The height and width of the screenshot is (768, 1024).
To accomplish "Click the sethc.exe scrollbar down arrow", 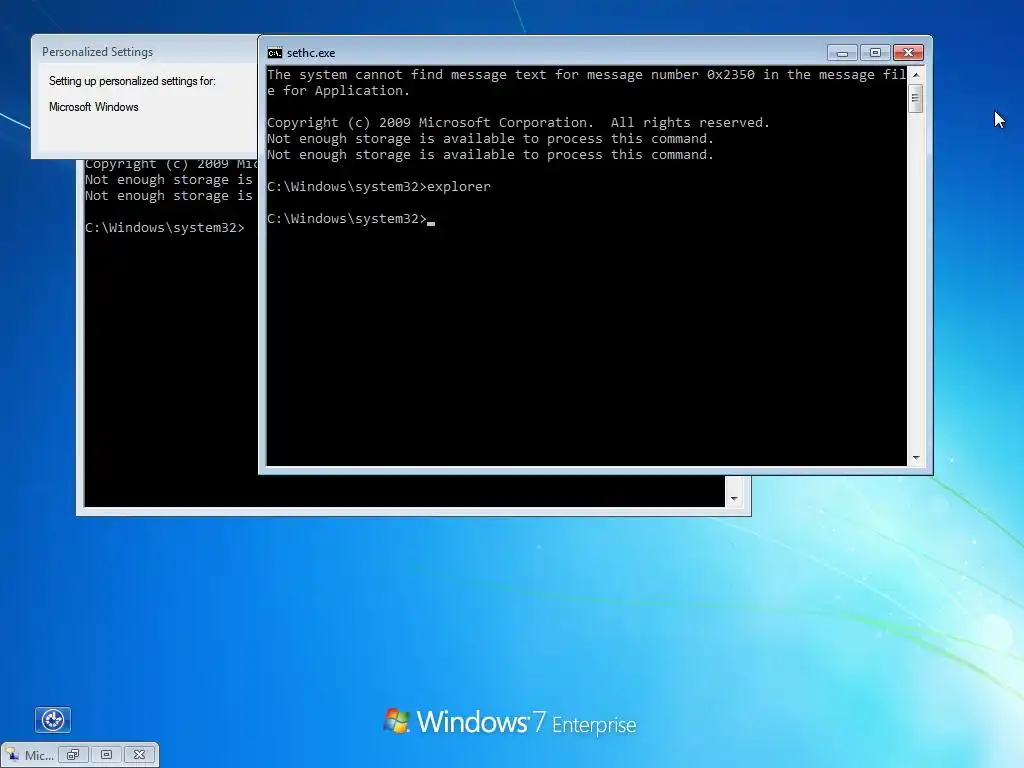I will pyautogui.click(x=916, y=458).
